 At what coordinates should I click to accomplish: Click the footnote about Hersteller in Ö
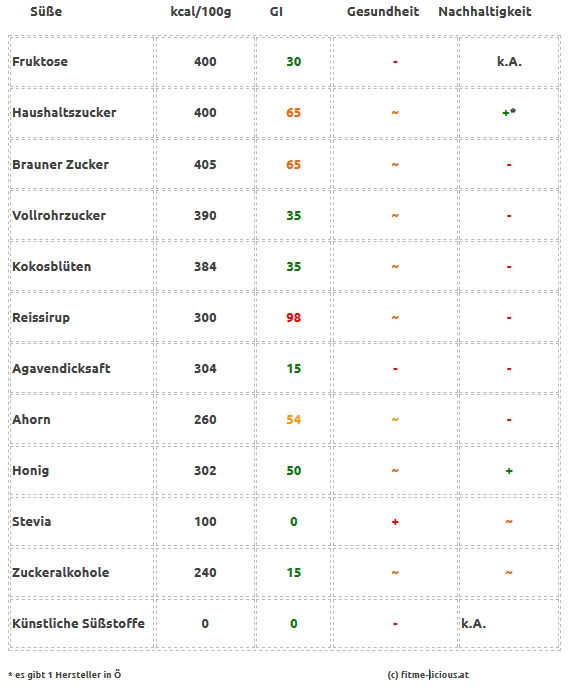click(x=64, y=675)
